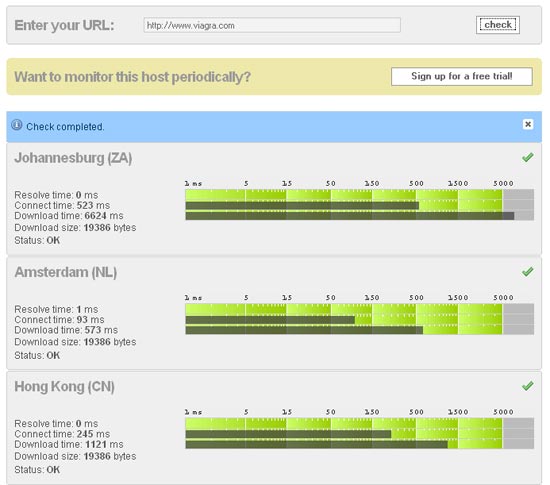Click the green checkmark for Johannesburg
The width and height of the screenshot is (550, 485).
pos(528,157)
